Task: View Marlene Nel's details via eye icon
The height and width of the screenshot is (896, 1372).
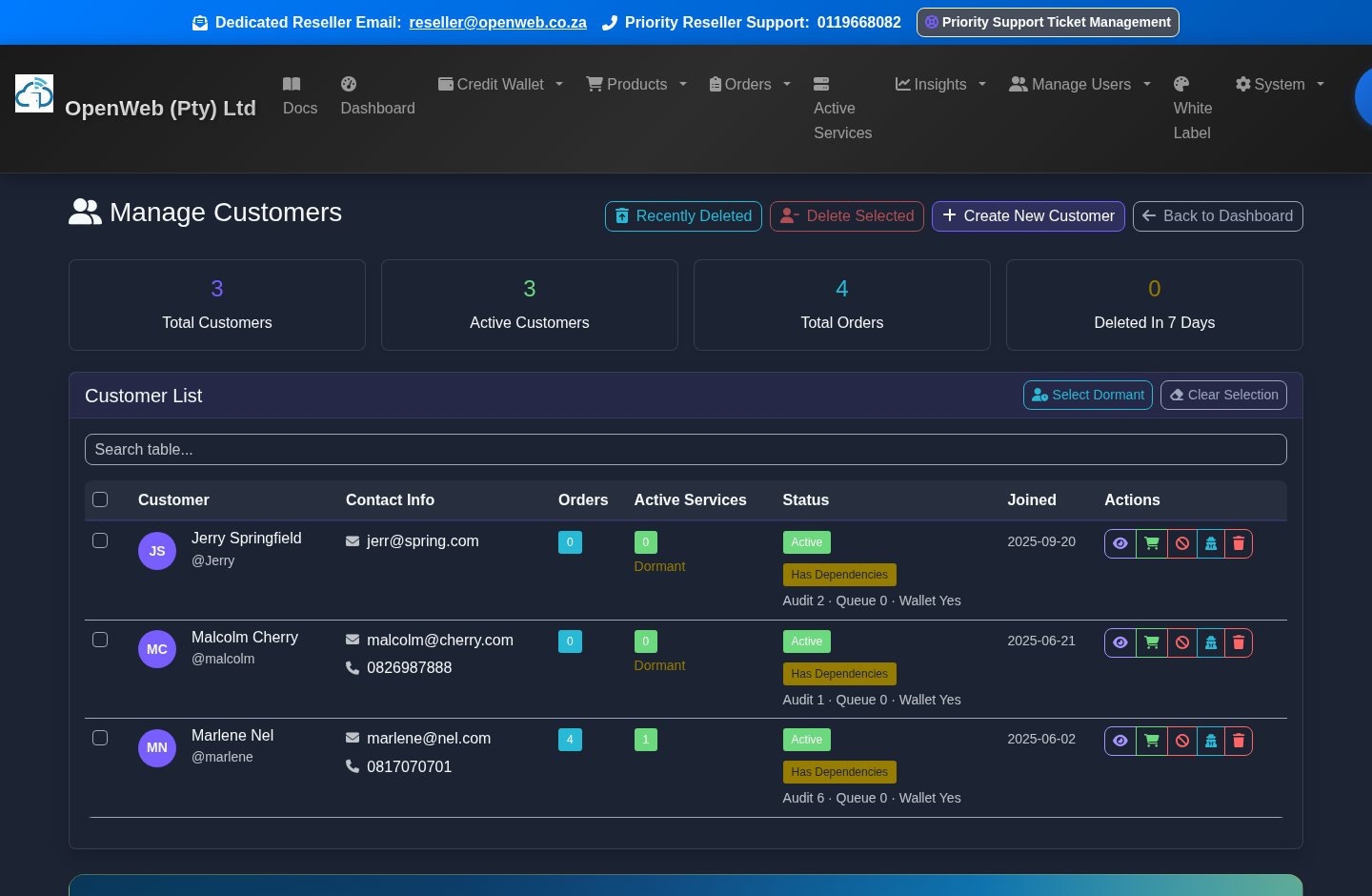Action: coord(1120,741)
